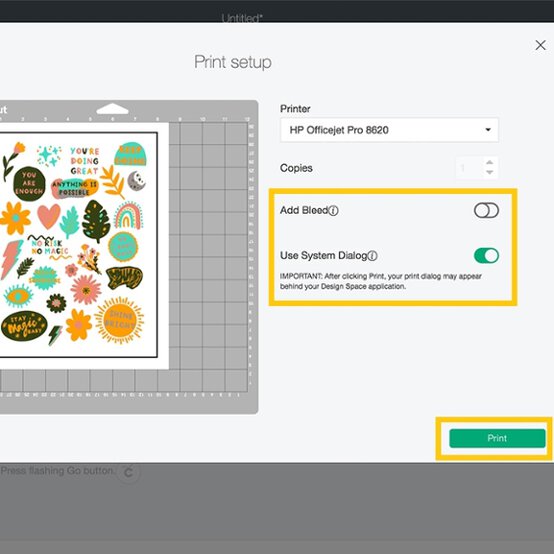
Task: Close the Print setup dialog
Action: (x=540, y=45)
